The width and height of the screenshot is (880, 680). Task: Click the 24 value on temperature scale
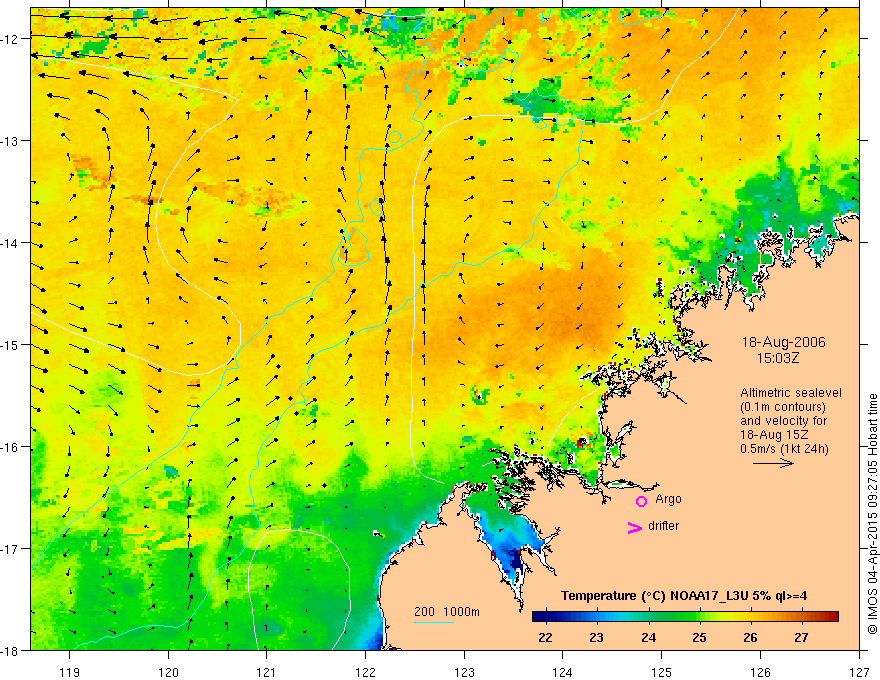[648, 637]
